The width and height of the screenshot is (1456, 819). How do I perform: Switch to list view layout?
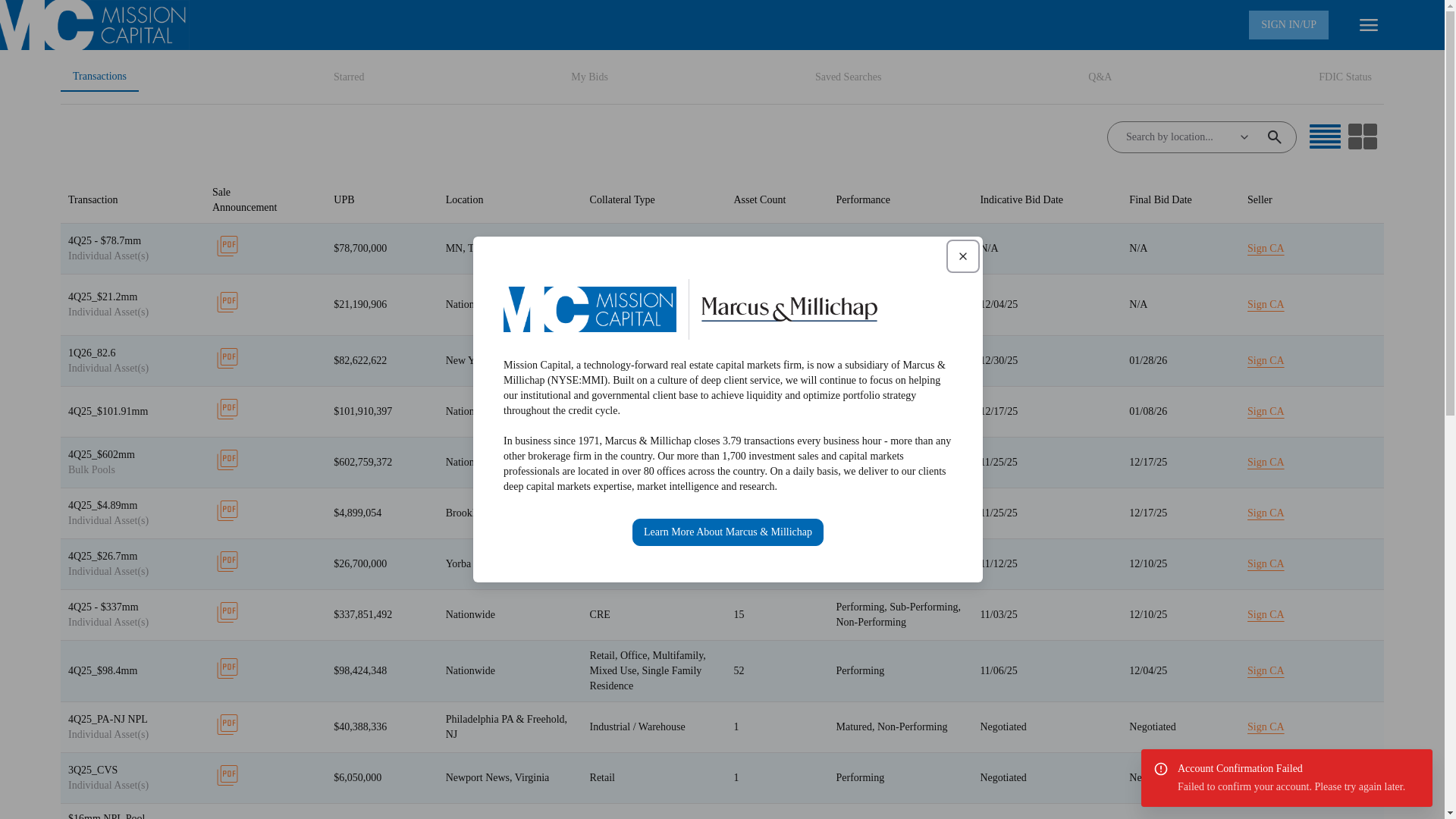click(x=1325, y=136)
